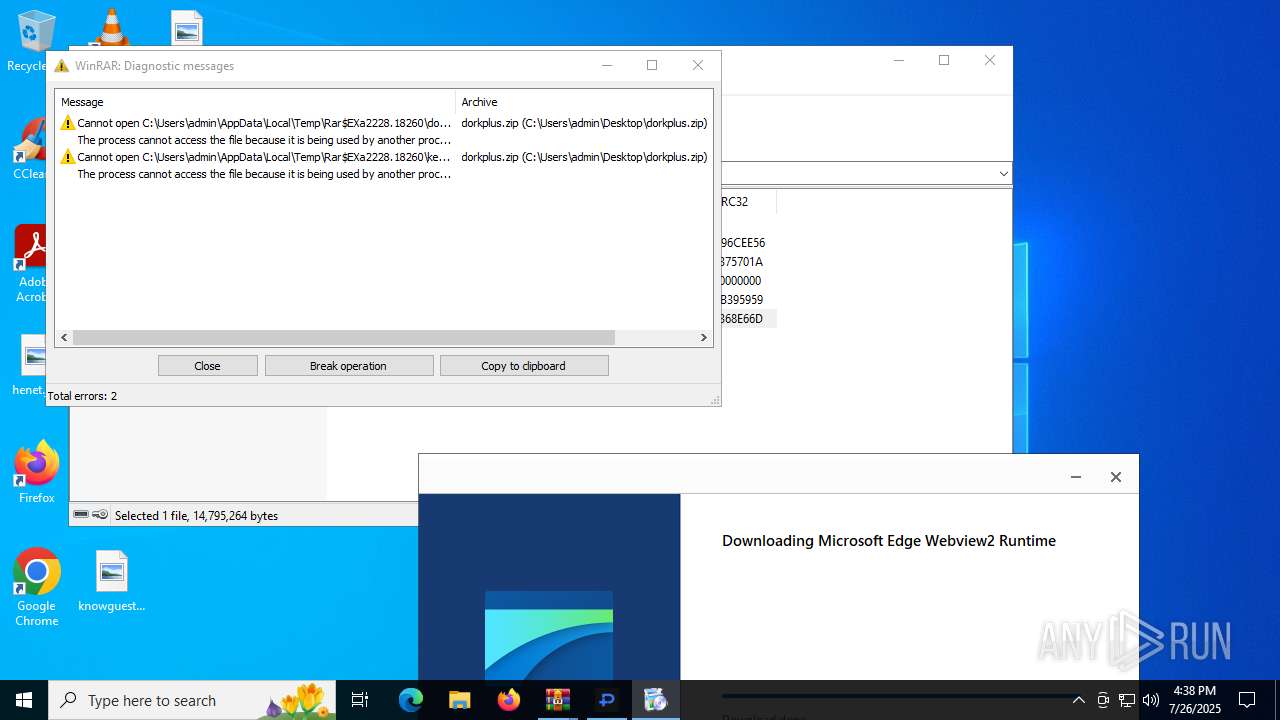This screenshot has height=720, width=1280.
Task: Click the network icon in the system tray
Action: tap(1127, 700)
